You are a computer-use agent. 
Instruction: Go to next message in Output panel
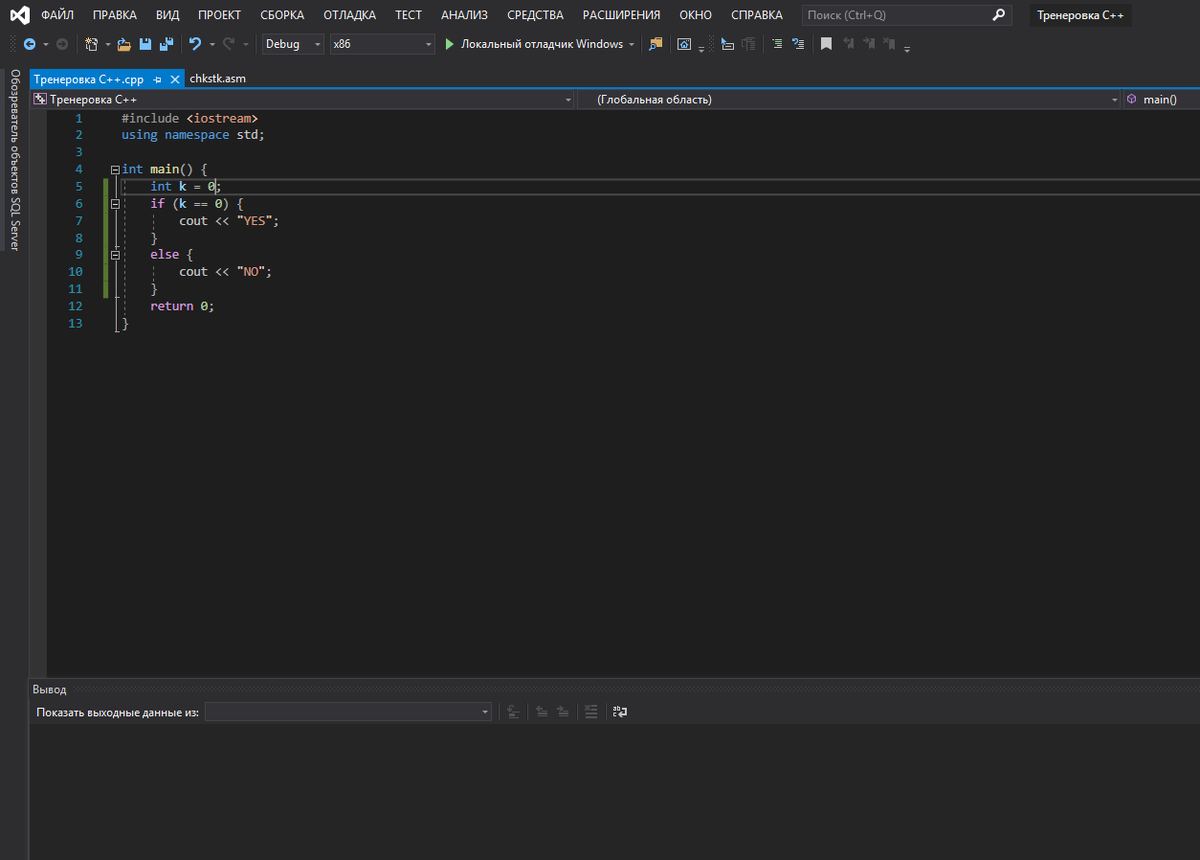[x=563, y=712]
